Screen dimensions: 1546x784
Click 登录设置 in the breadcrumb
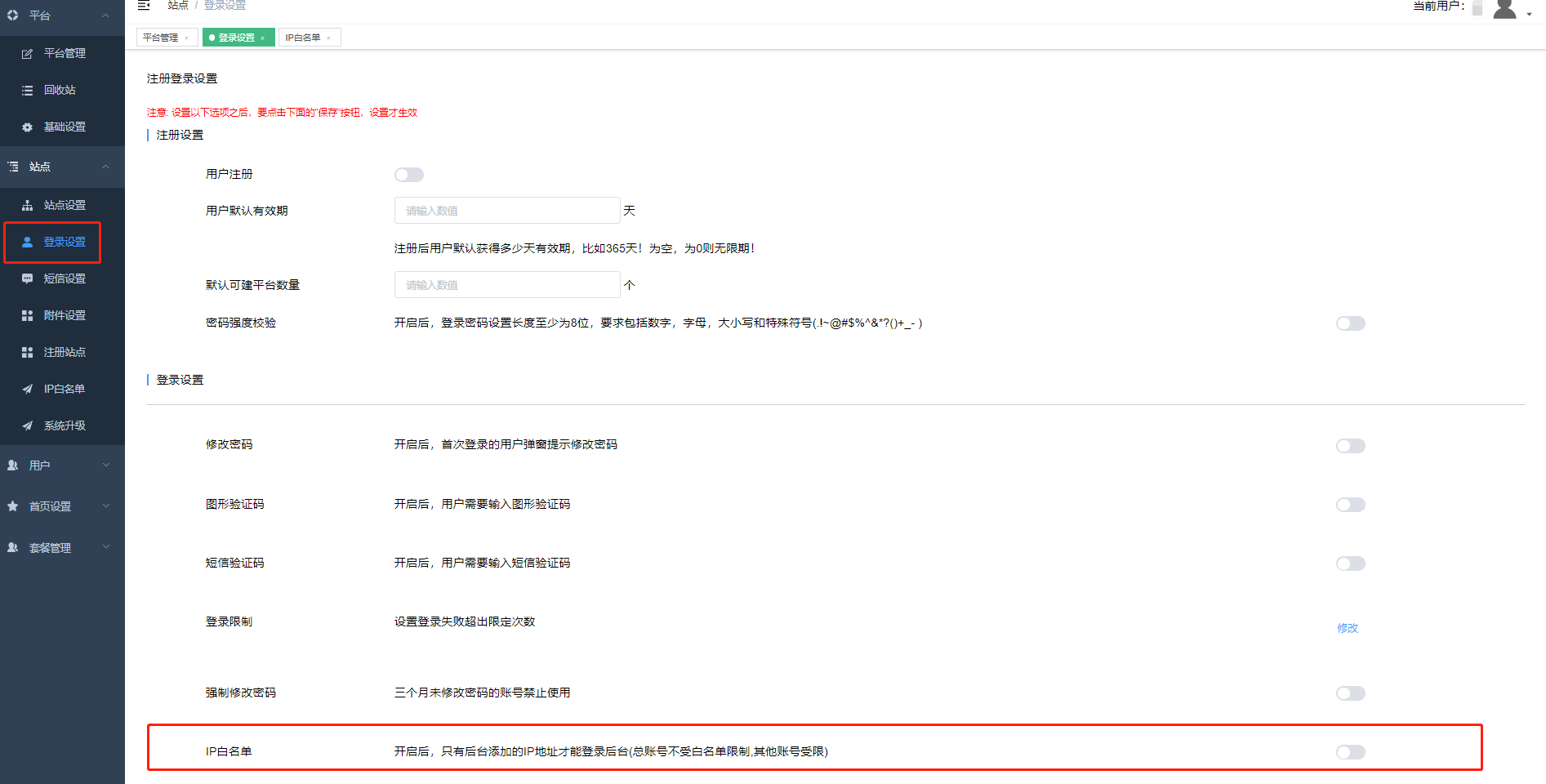point(225,5)
